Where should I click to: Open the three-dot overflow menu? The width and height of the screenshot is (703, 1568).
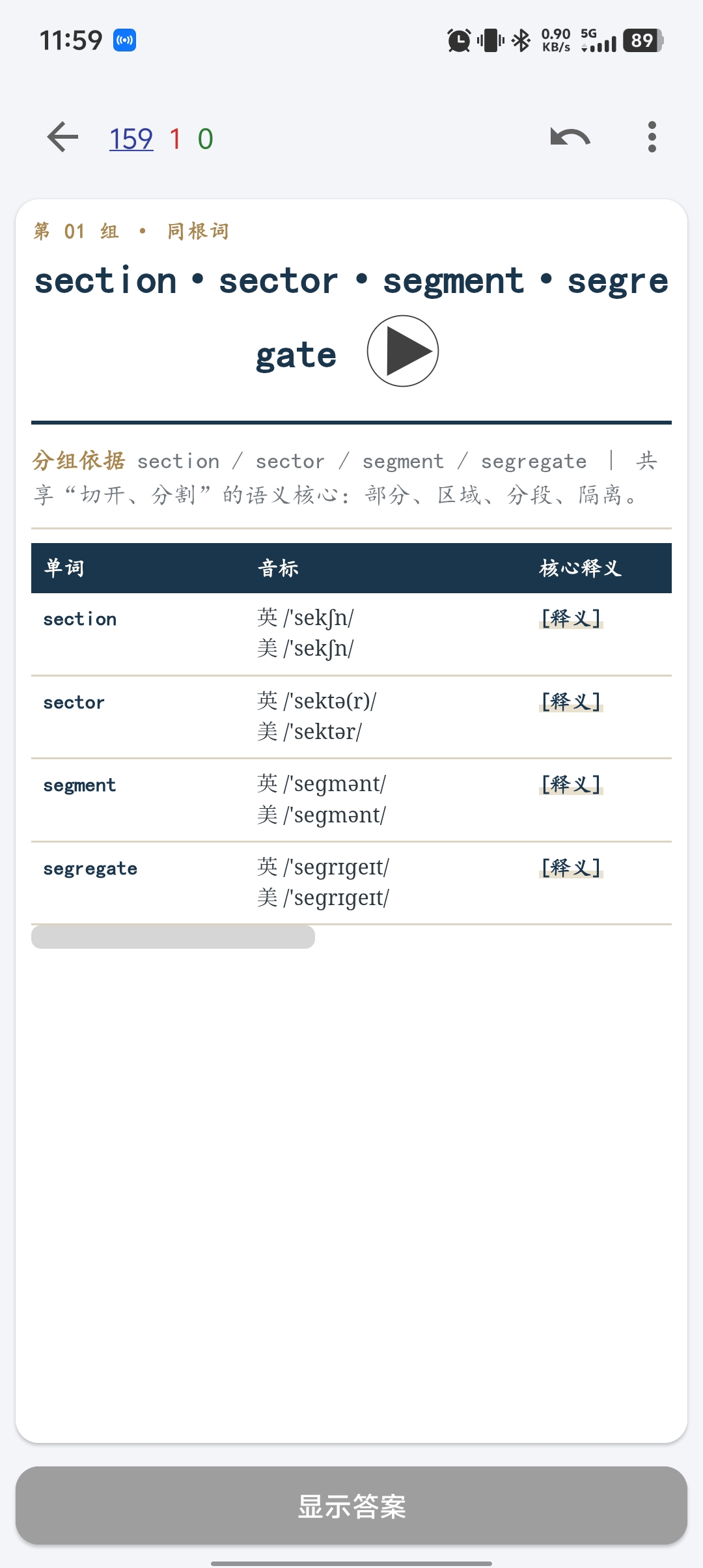click(652, 137)
